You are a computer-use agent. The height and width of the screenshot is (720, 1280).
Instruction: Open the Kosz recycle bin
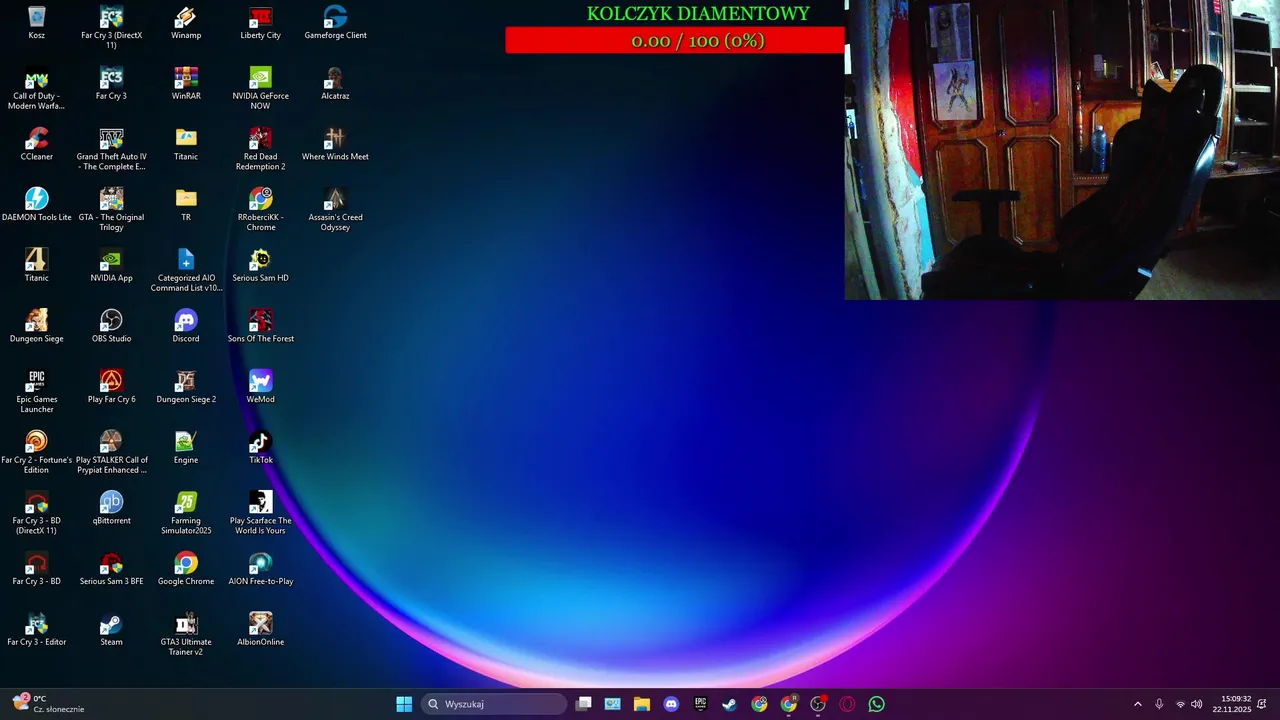coord(36,23)
